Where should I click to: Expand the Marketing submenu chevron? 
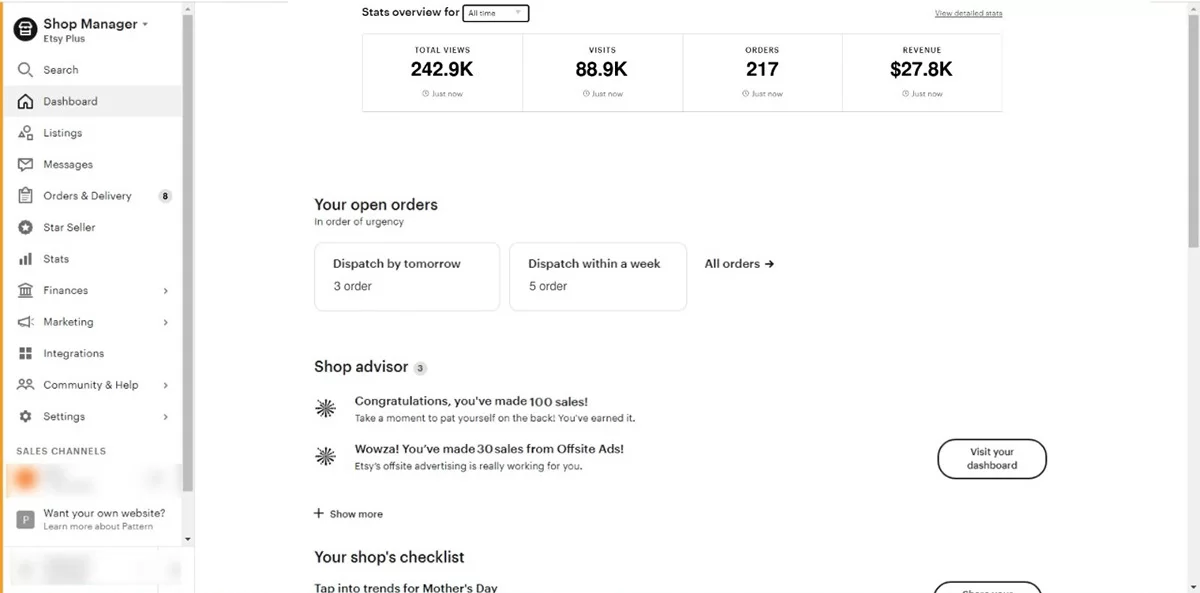166,323
